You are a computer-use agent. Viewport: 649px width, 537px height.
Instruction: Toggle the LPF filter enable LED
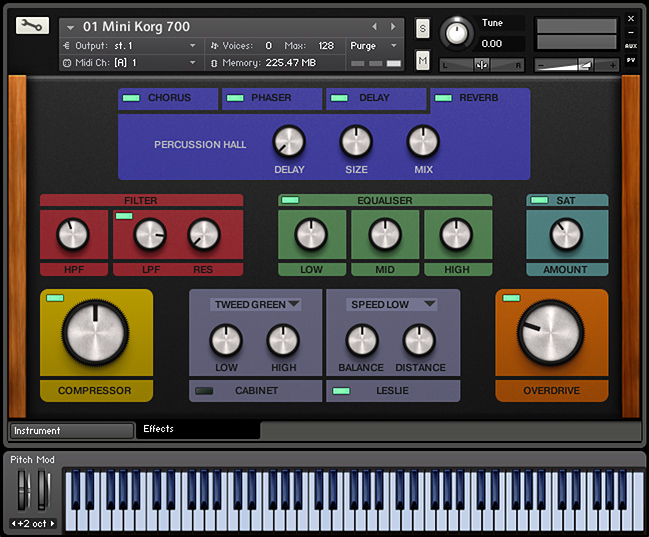pos(124,216)
